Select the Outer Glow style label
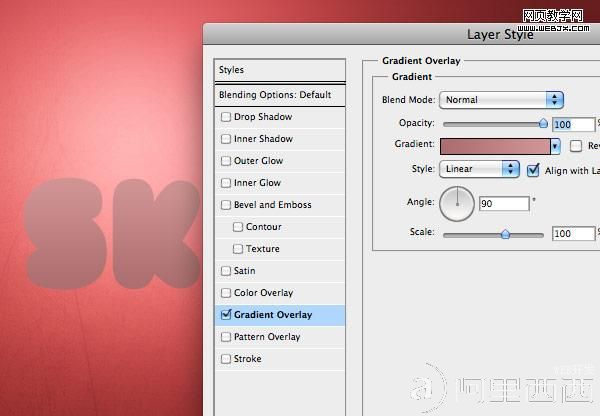This screenshot has width=600, height=416. pos(258,161)
